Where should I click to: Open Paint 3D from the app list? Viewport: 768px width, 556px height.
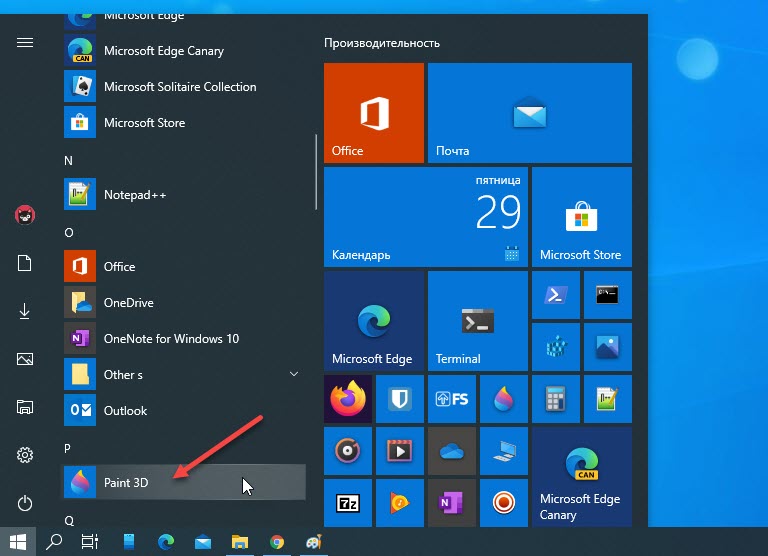click(184, 483)
